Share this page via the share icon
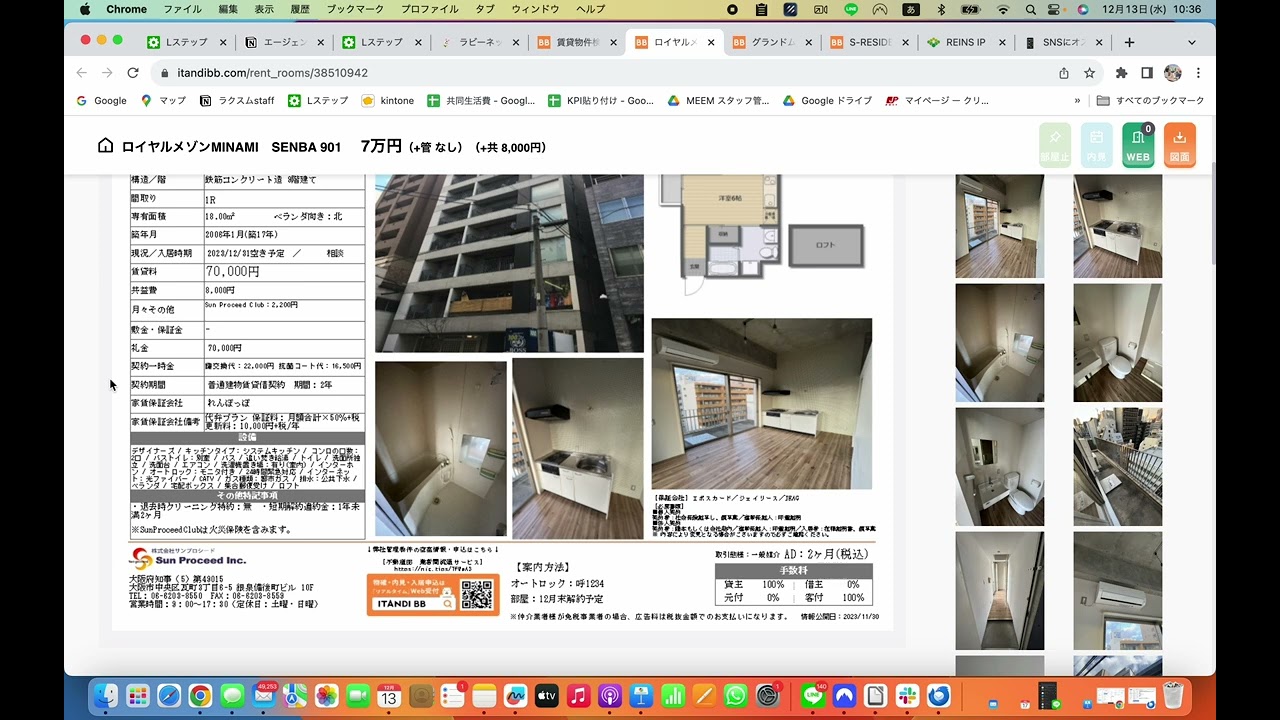1280x720 pixels. 1064,73
